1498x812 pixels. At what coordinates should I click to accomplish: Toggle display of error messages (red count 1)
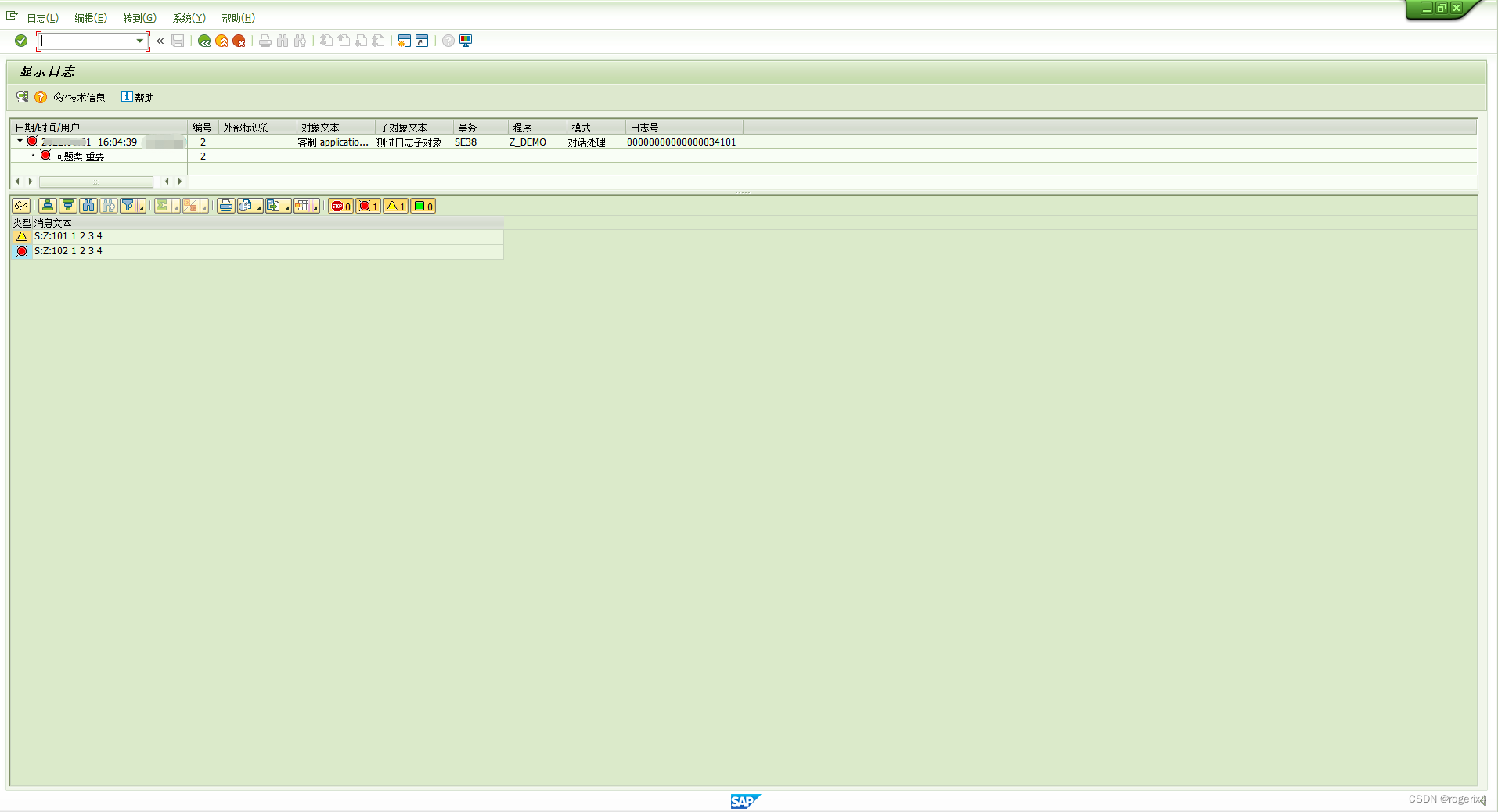coord(367,206)
